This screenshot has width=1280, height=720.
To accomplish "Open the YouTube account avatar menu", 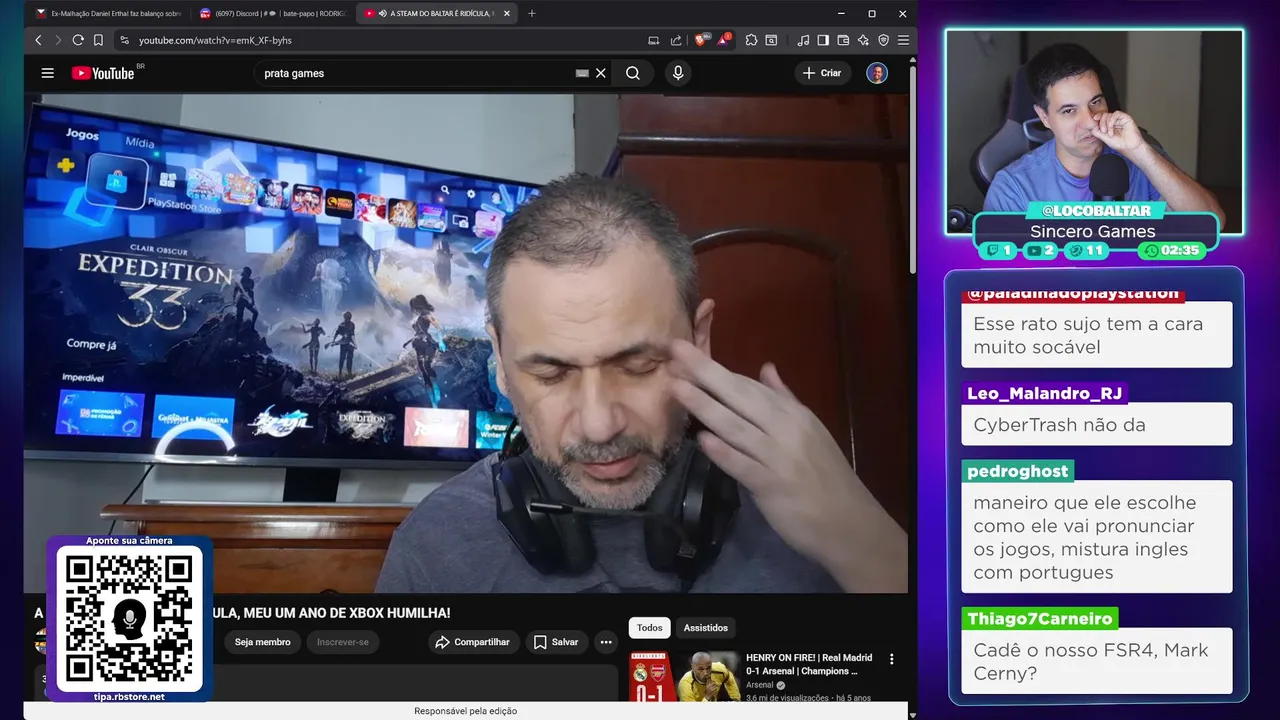I will pos(877,73).
